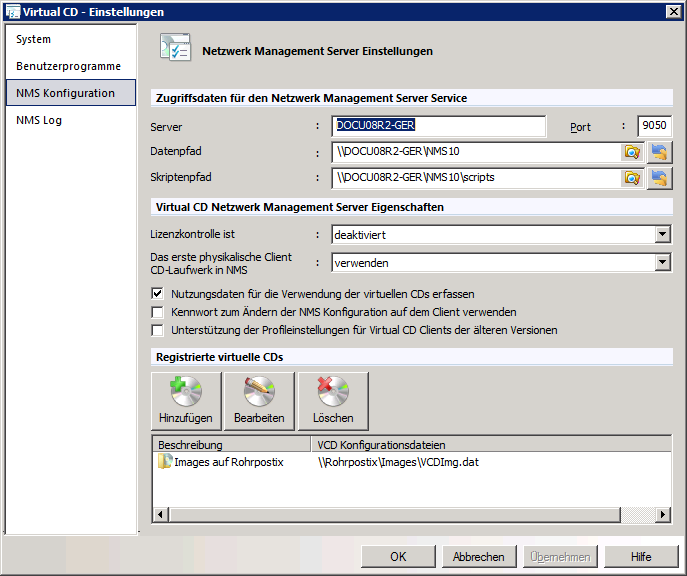Confirm with the OK button
Viewport: 687px width, 576px height.
[398, 556]
